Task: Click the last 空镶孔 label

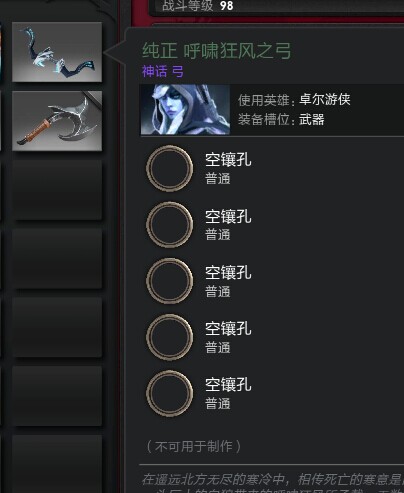Action: pyautogui.click(x=228, y=385)
